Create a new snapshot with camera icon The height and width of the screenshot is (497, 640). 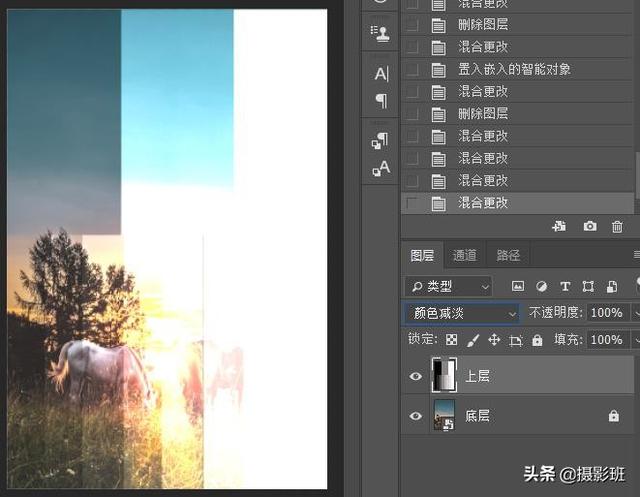click(590, 226)
